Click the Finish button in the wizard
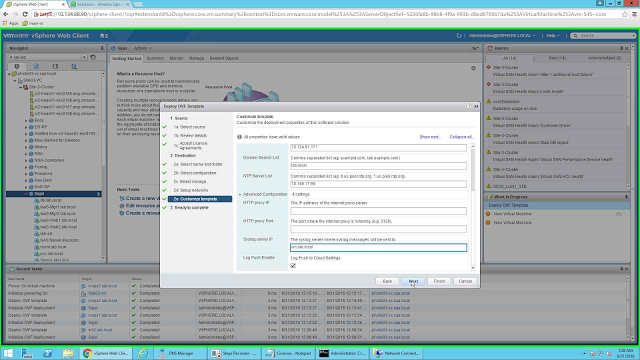Screen dimensions: 640x360 tap(439, 281)
